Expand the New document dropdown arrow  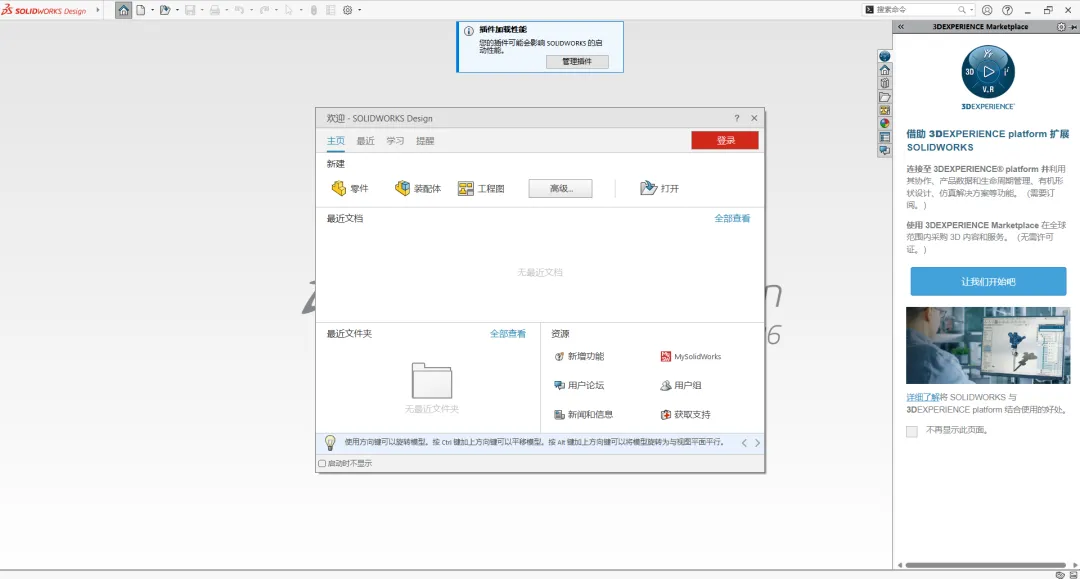click(x=152, y=10)
